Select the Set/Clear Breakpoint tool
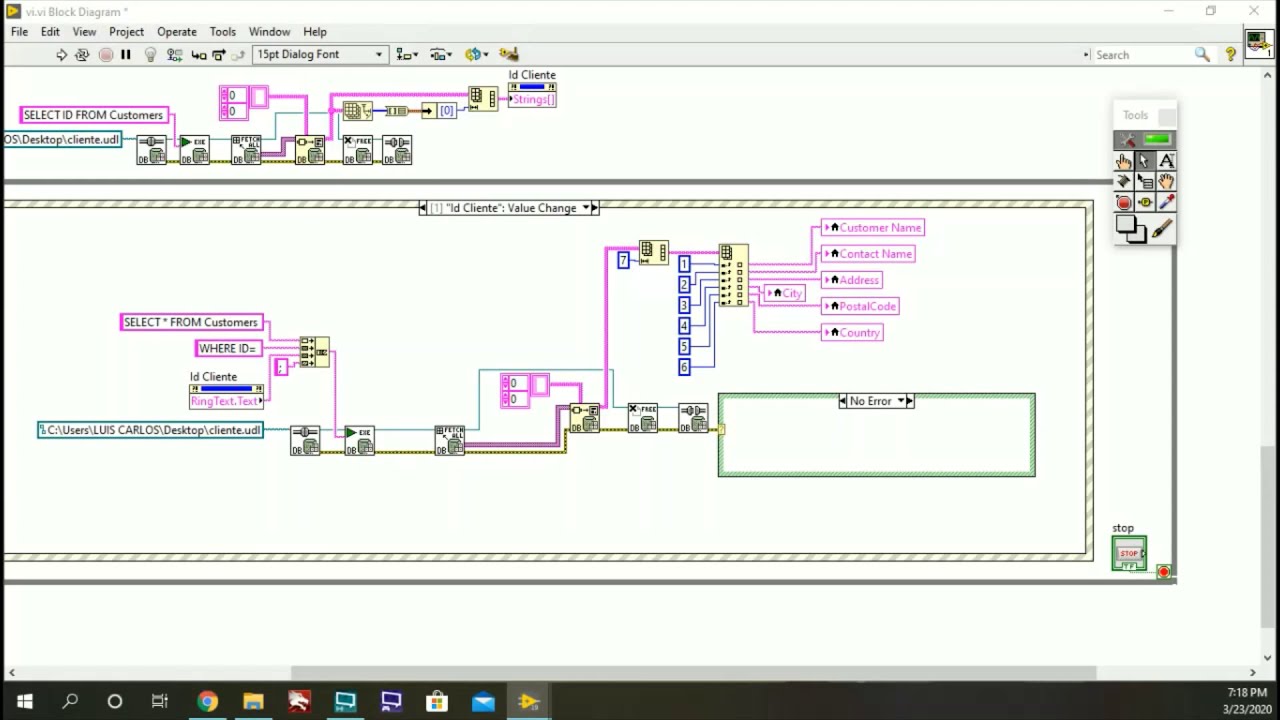 [1124, 203]
